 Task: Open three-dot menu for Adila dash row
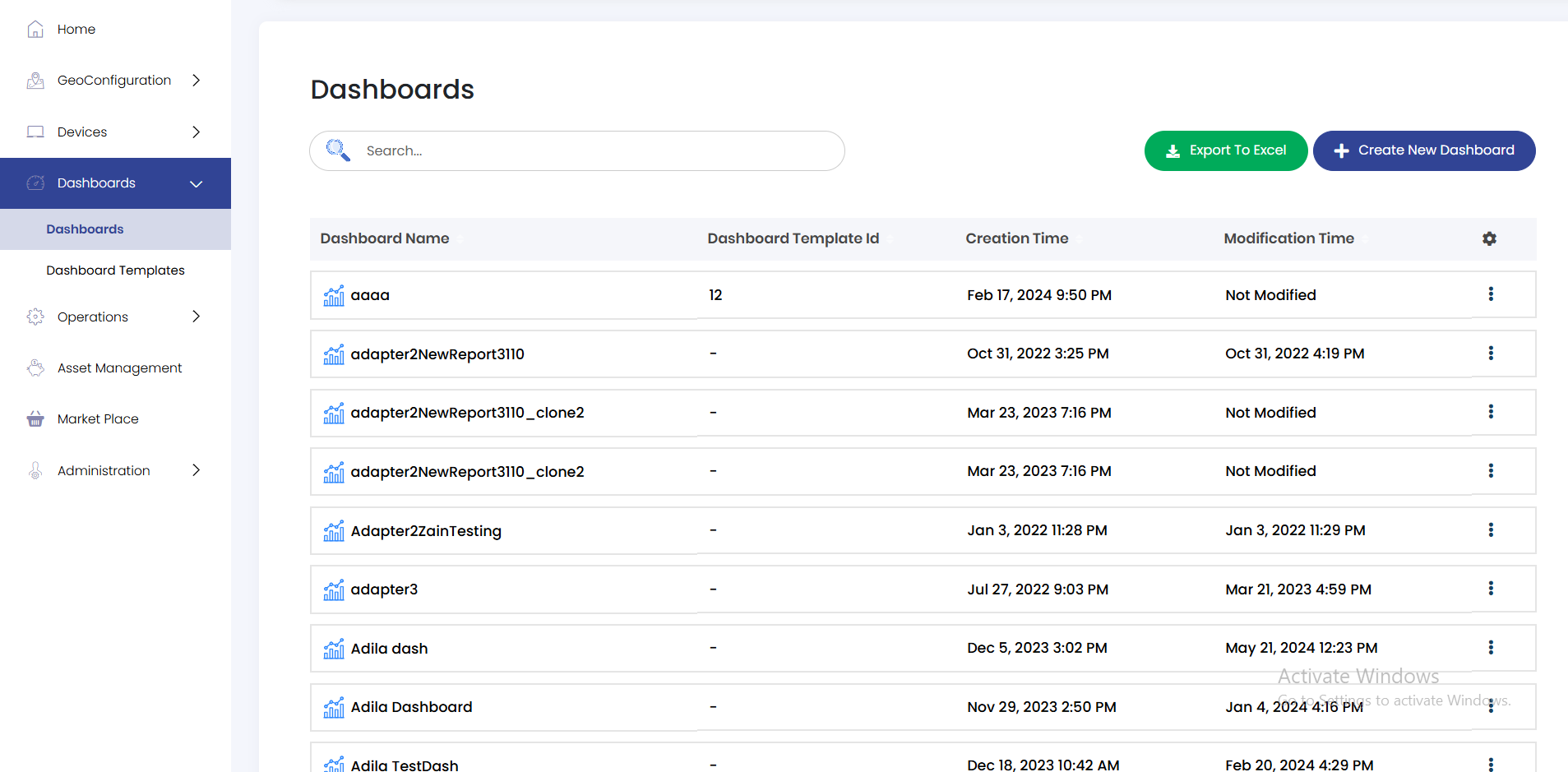coord(1490,648)
